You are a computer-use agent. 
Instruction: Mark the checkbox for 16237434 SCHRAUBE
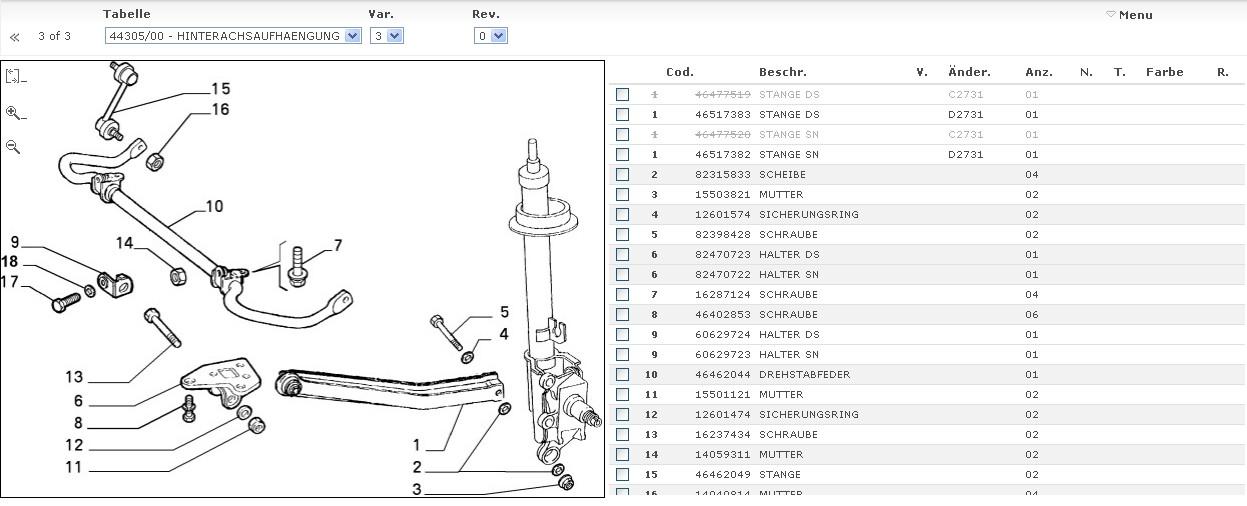(x=623, y=435)
